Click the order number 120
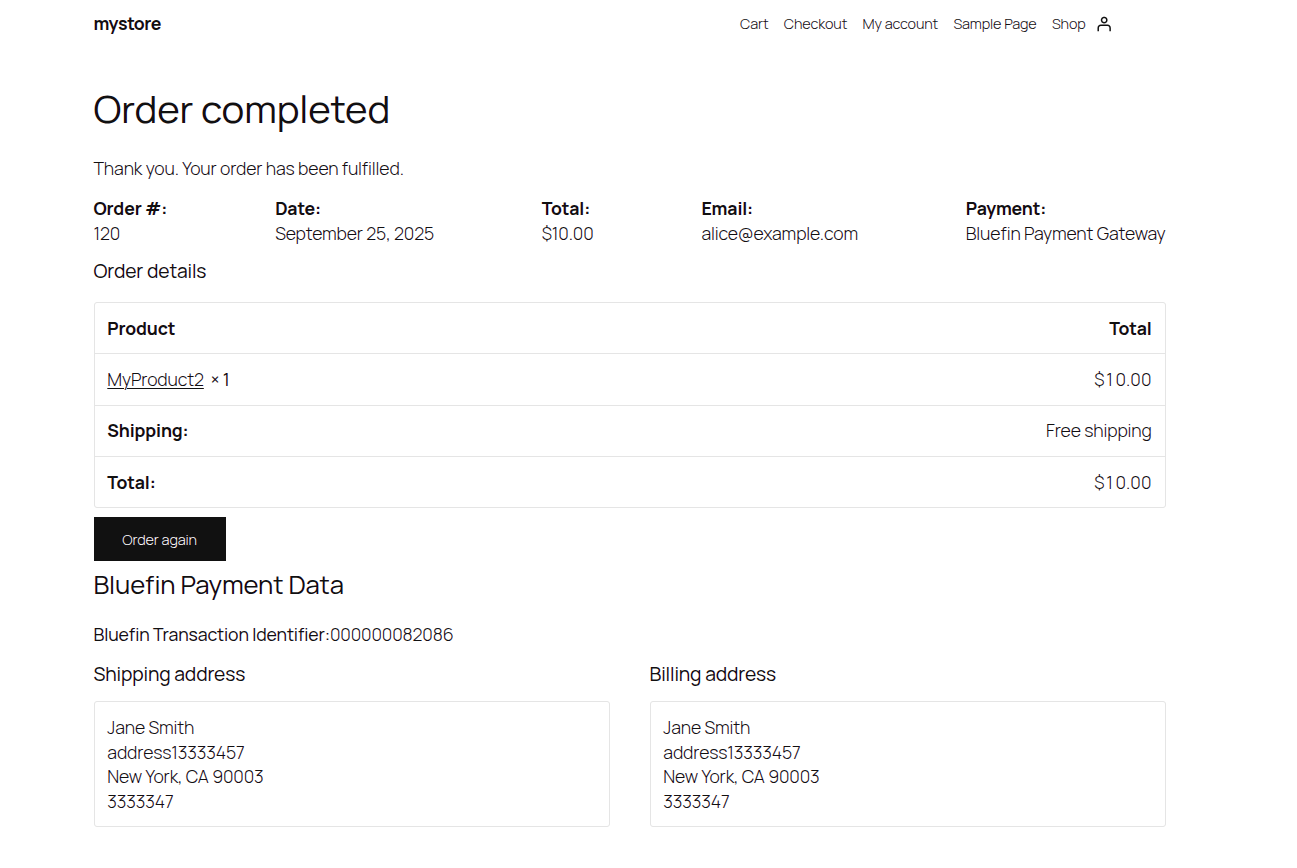 coord(105,233)
